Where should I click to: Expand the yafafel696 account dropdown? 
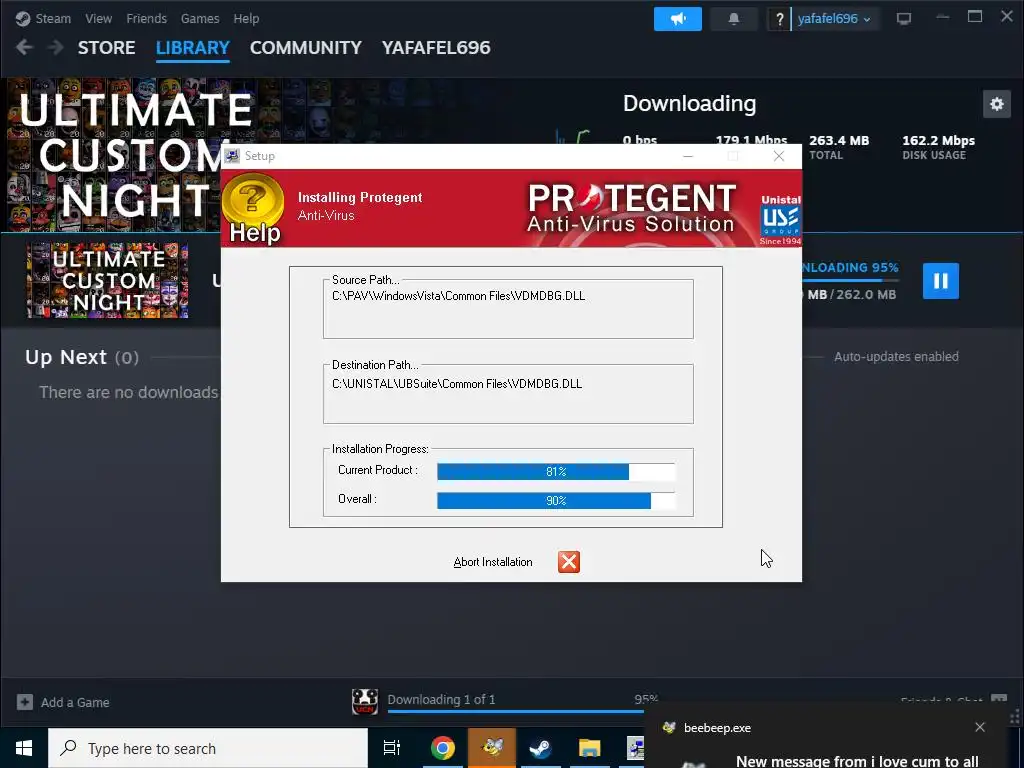[834, 19]
